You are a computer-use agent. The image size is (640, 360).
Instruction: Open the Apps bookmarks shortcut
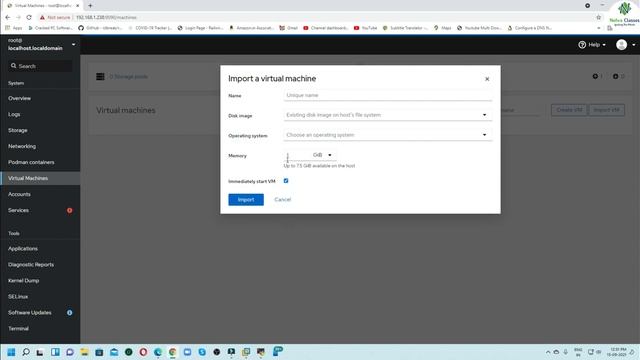click(x=13, y=28)
